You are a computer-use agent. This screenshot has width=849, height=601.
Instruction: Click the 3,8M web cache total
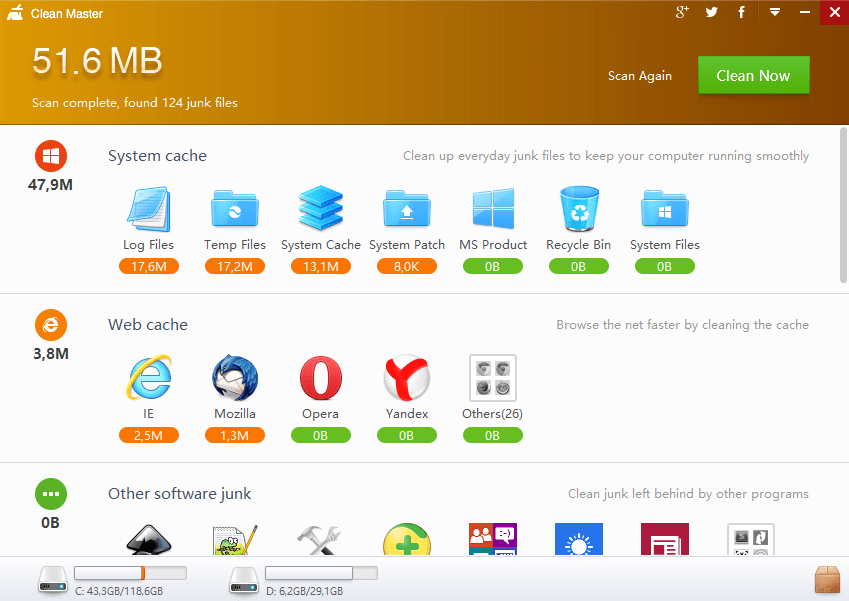51,354
